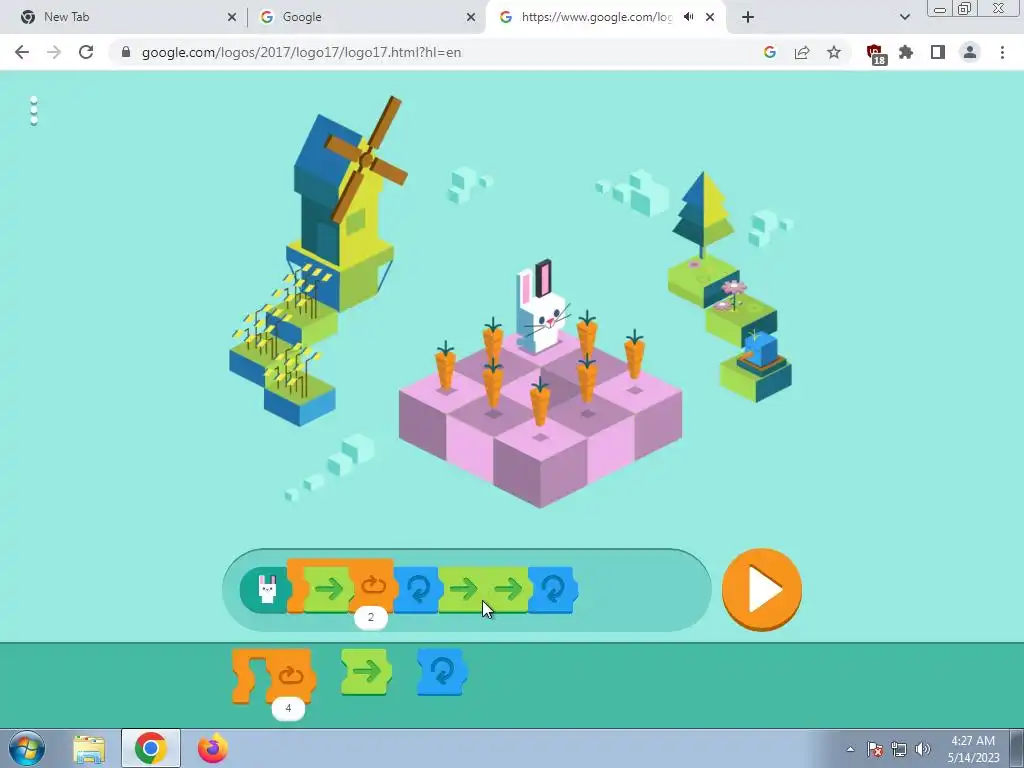Open the volume speaker tray icon
Screen dimensions: 1024x768
pyautogui.click(x=923, y=749)
